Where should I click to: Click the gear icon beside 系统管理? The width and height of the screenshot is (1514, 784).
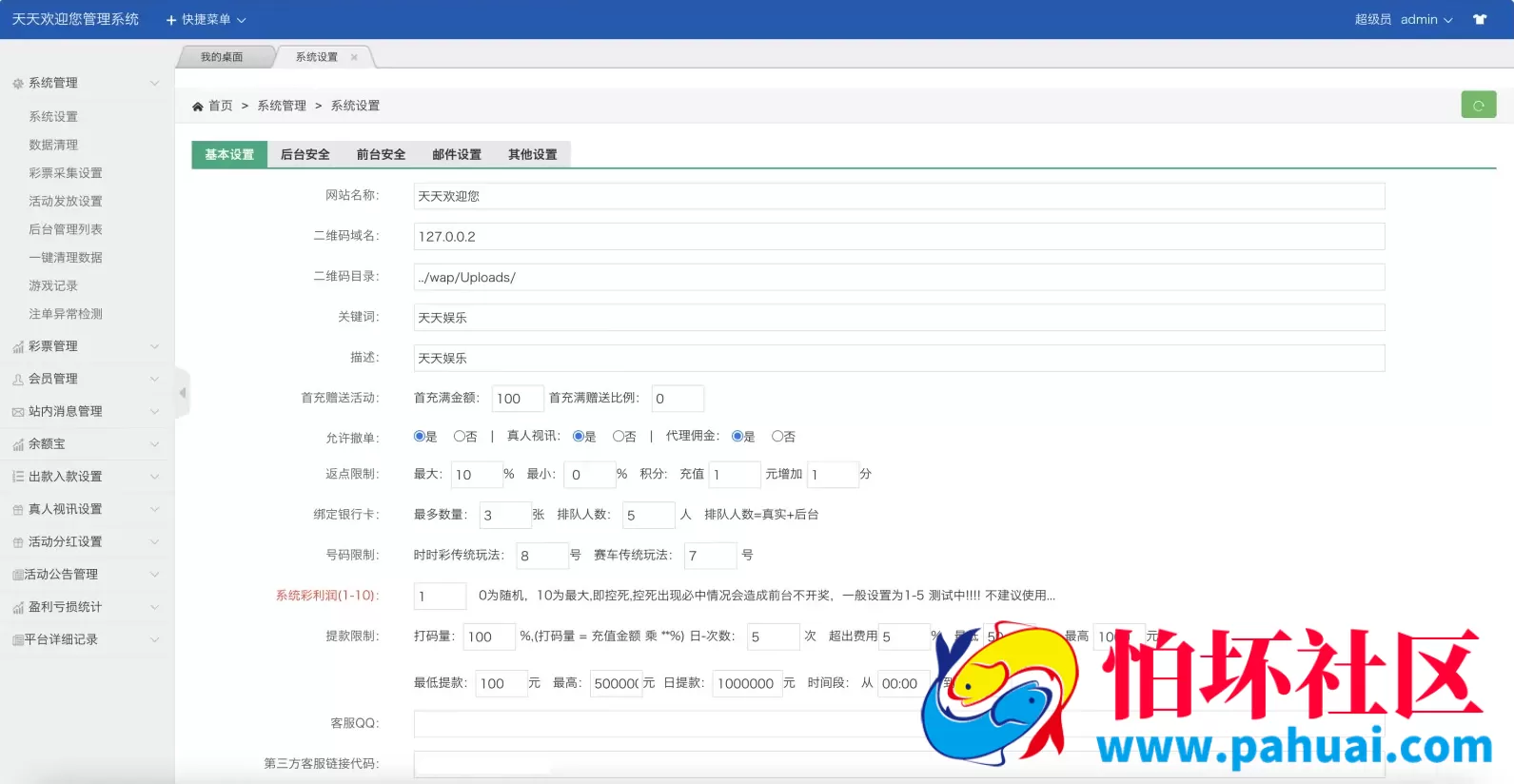pyautogui.click(x=18, y=84)
